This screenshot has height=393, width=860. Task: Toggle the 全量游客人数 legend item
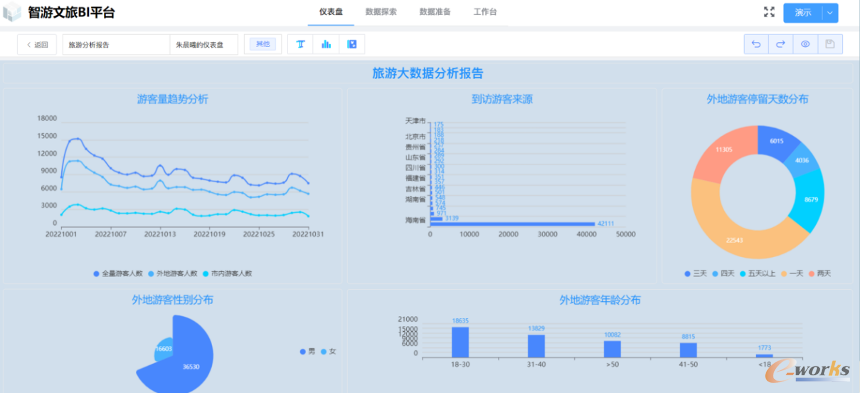(x=118, y=273)
